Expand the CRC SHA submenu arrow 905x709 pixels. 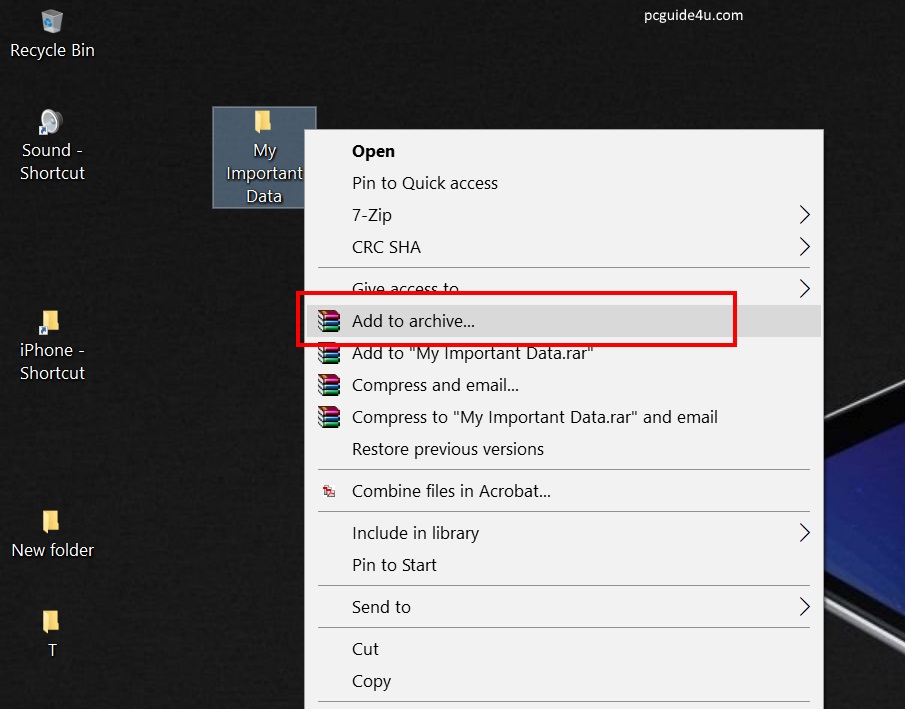pos(804,247)
